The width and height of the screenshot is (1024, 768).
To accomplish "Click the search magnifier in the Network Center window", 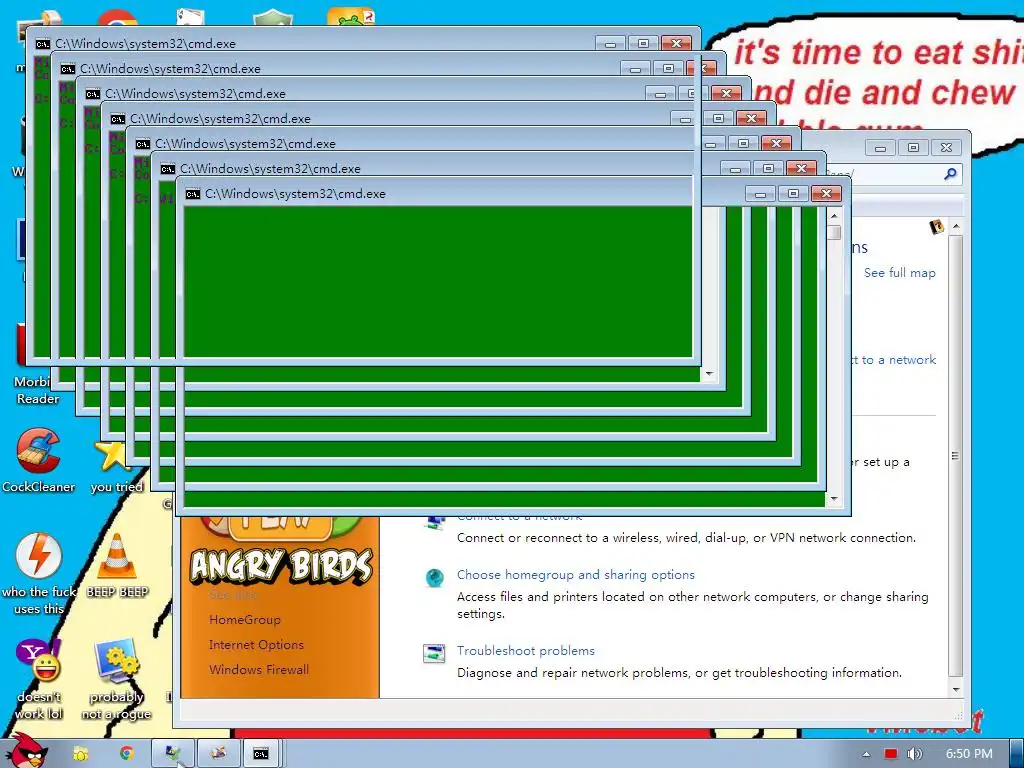I will coord(951,174).
